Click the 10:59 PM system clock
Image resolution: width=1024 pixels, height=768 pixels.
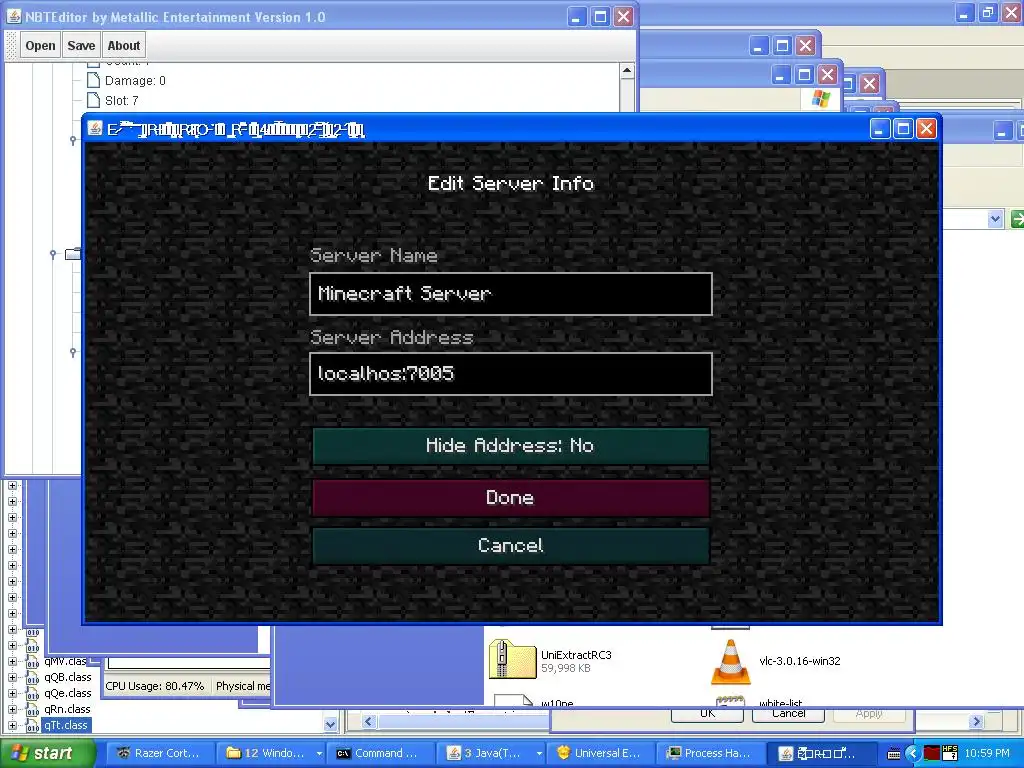(x=987, y=753)
